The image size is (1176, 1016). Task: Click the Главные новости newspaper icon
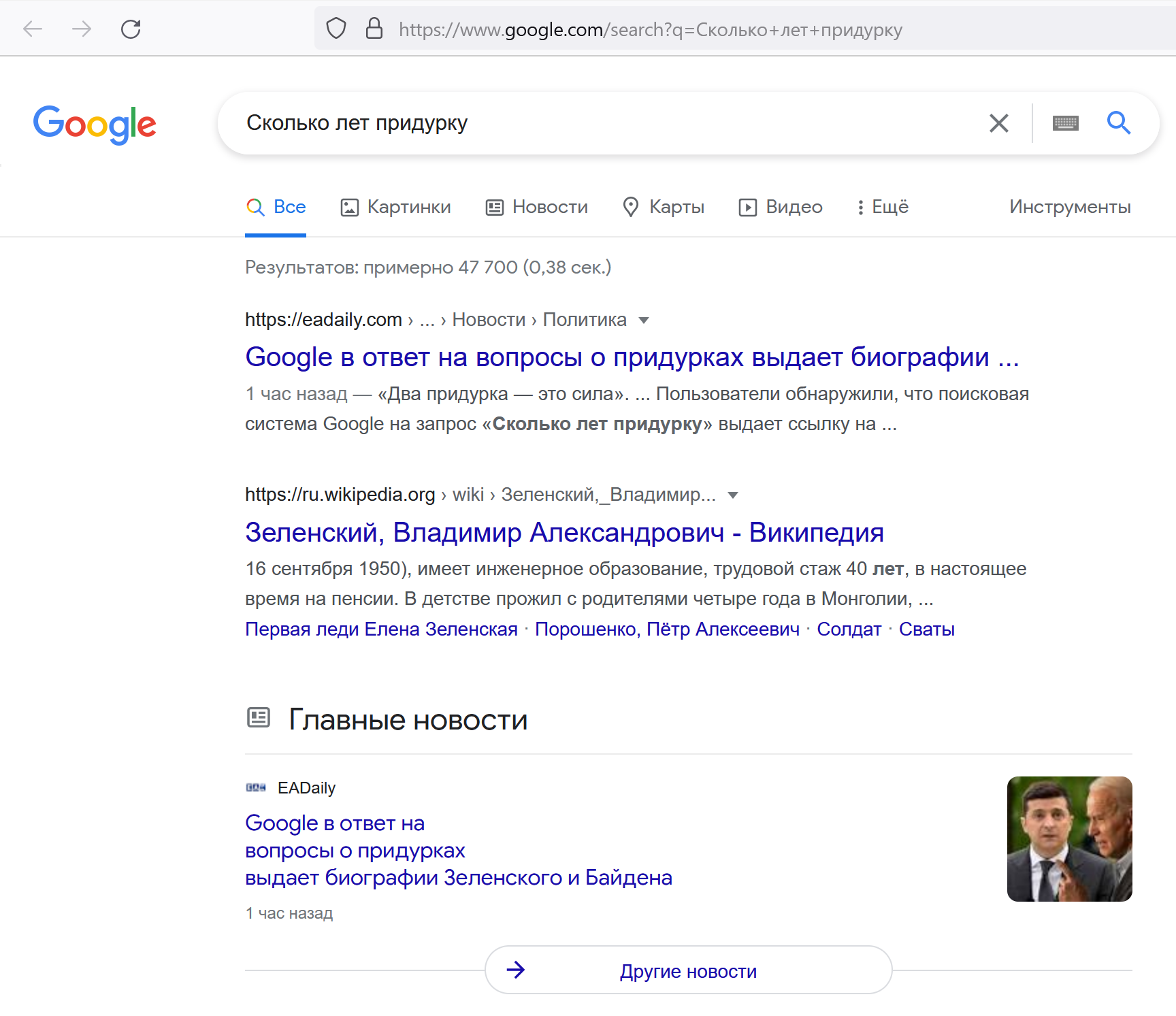coord(259,718)
